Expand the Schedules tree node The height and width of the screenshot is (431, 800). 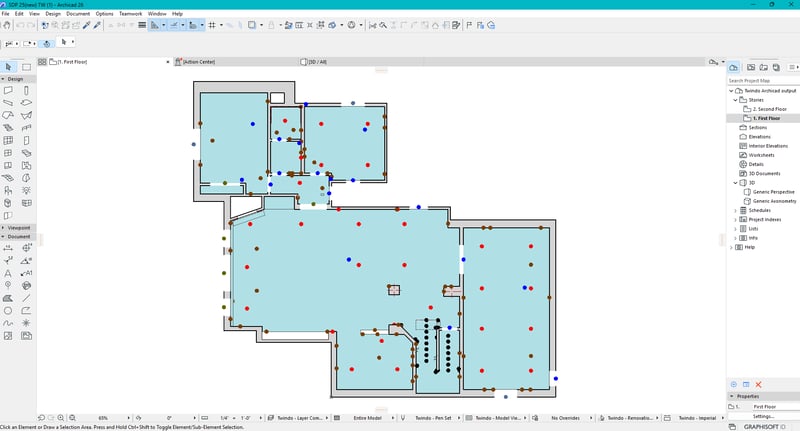point(735,211)
